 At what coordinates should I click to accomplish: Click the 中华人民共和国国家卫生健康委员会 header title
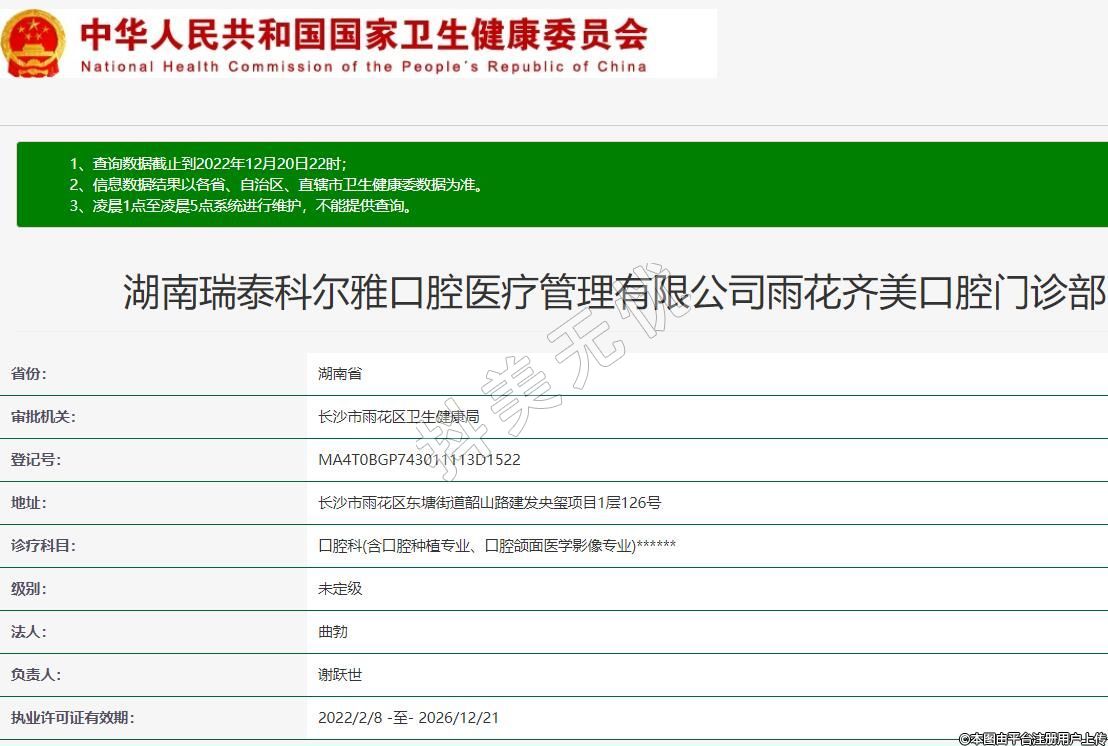363,33
